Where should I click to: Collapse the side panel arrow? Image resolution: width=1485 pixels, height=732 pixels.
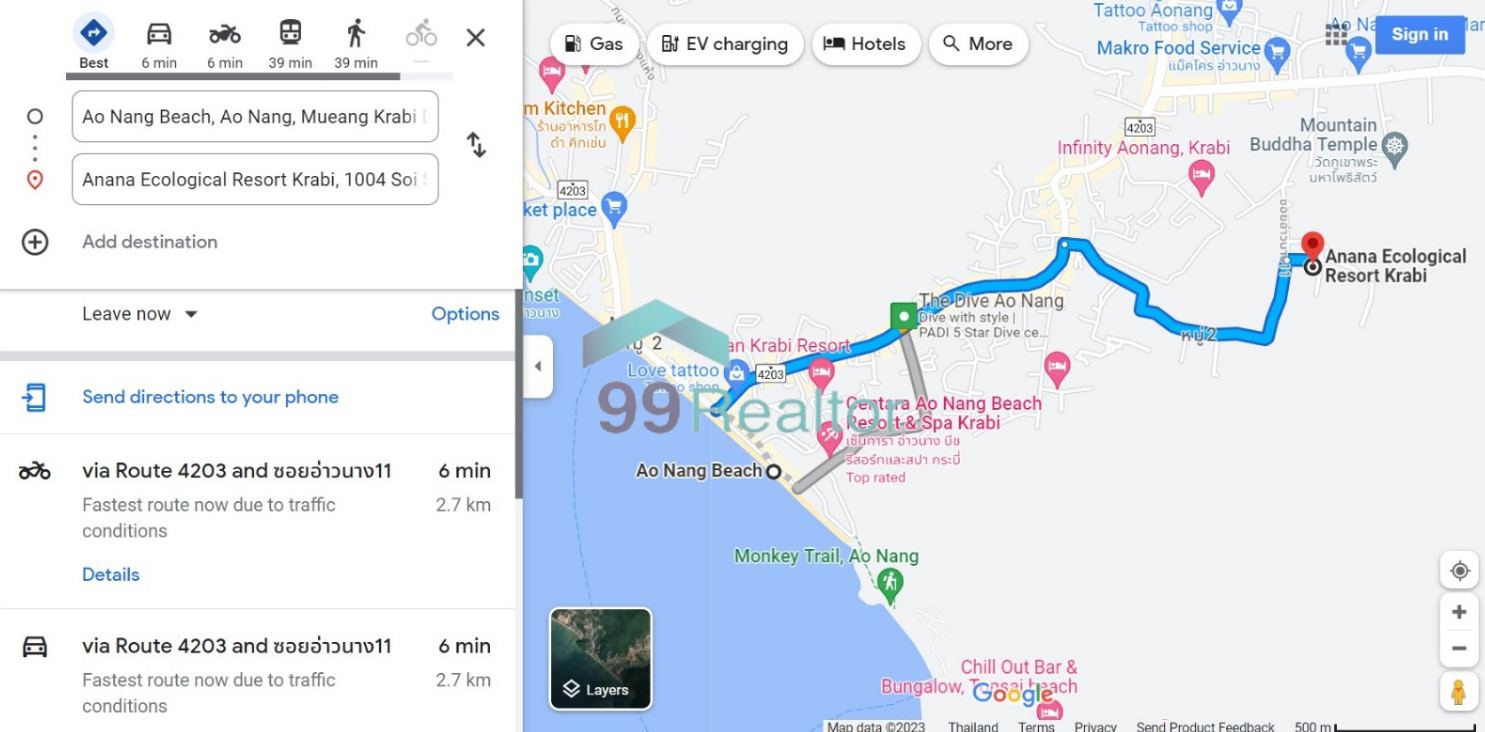(538, 366)
